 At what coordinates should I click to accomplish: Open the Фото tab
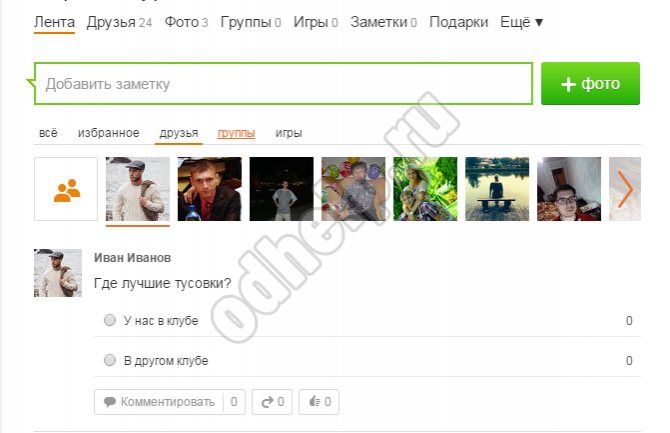pyautogui.click(x=186, y=22)
